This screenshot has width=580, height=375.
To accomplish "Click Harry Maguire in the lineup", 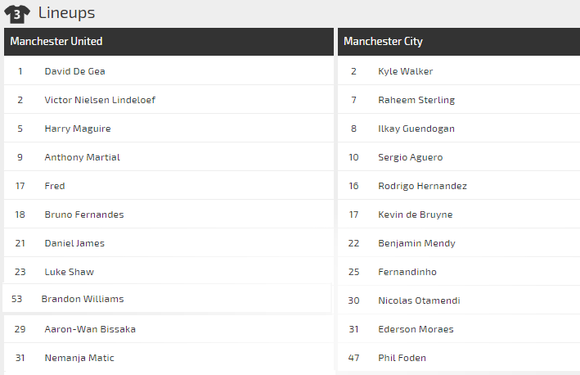I will (x=78, y=129).
